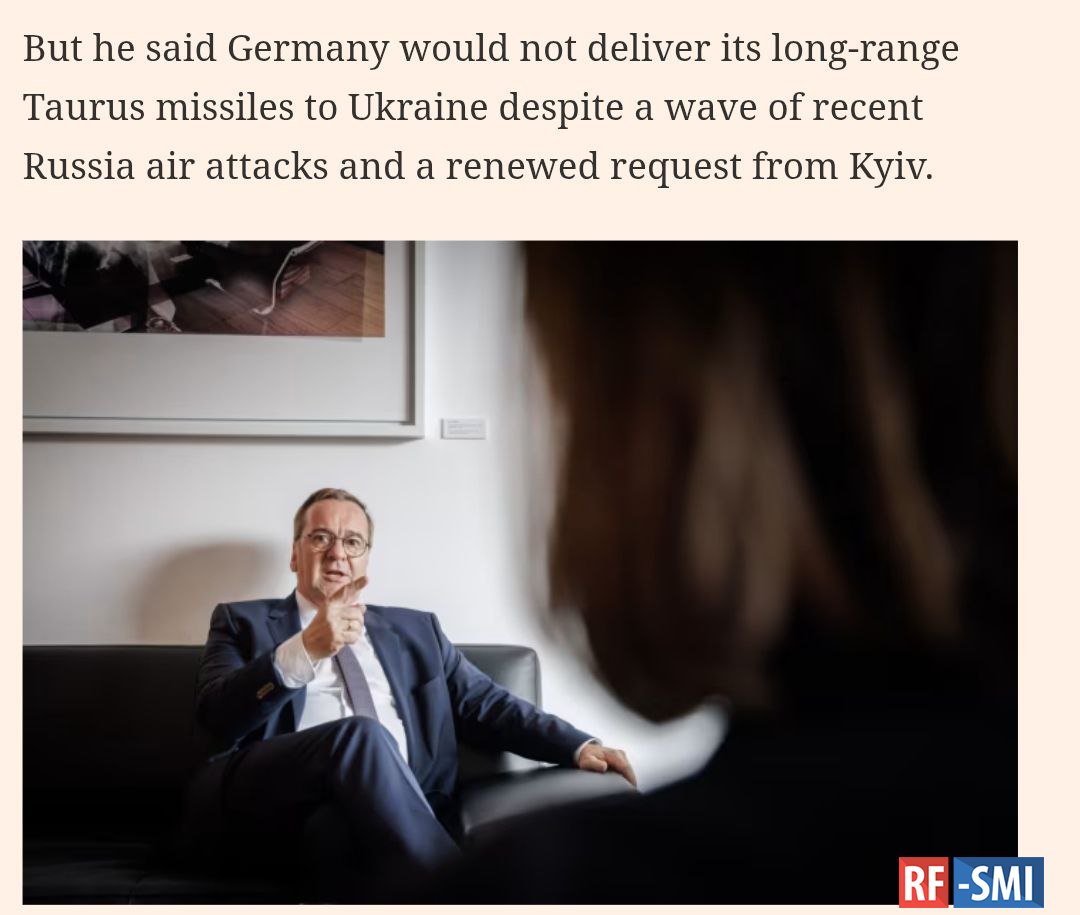1080x915 pixels.
Task: Click the blue -SMI part of the logo
Action: pyautogui.click(x=998, y=882)
